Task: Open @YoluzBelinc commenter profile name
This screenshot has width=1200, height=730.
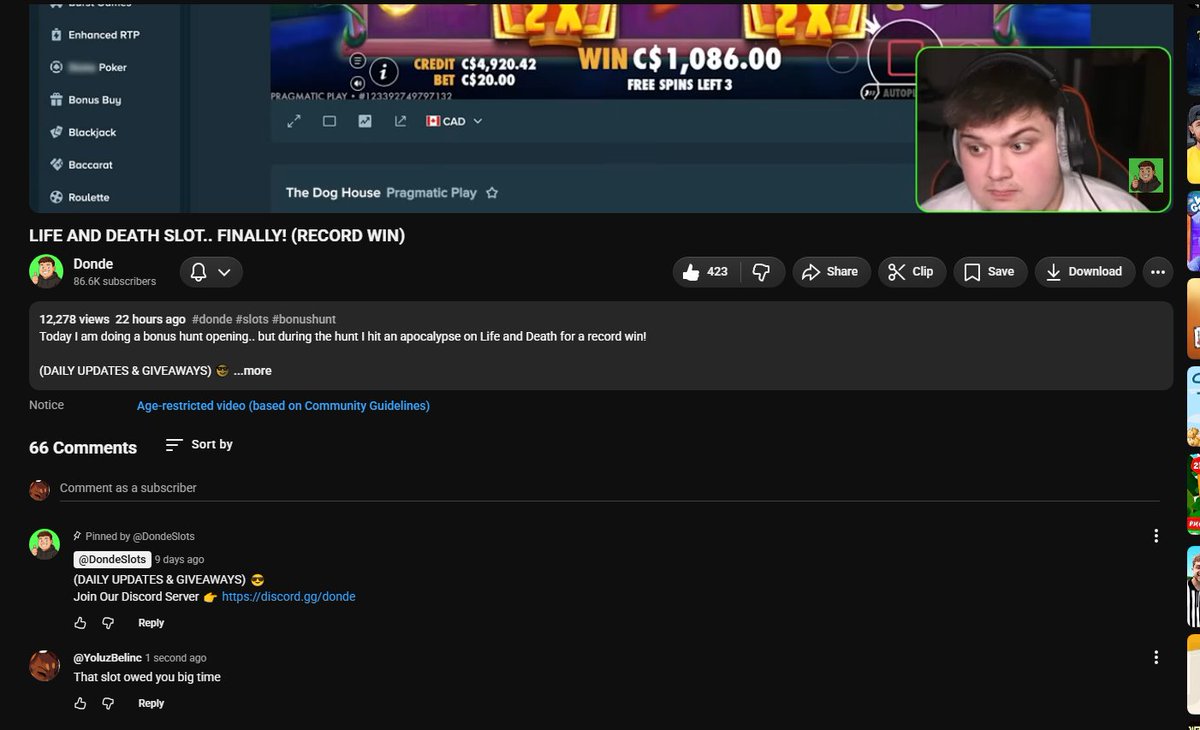Action: 107,658
